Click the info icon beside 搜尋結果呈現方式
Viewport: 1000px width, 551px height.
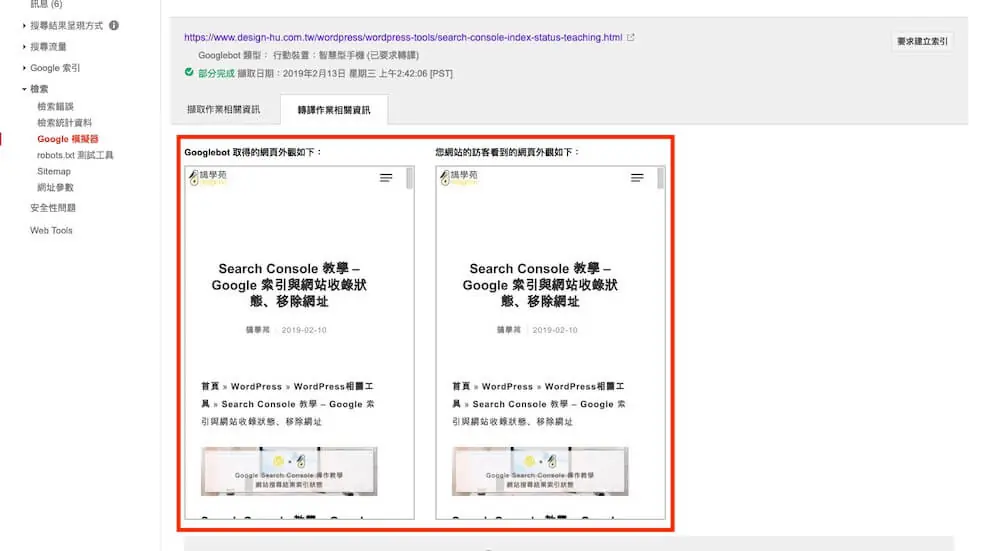pyautogui.click(x=114, y=26)
